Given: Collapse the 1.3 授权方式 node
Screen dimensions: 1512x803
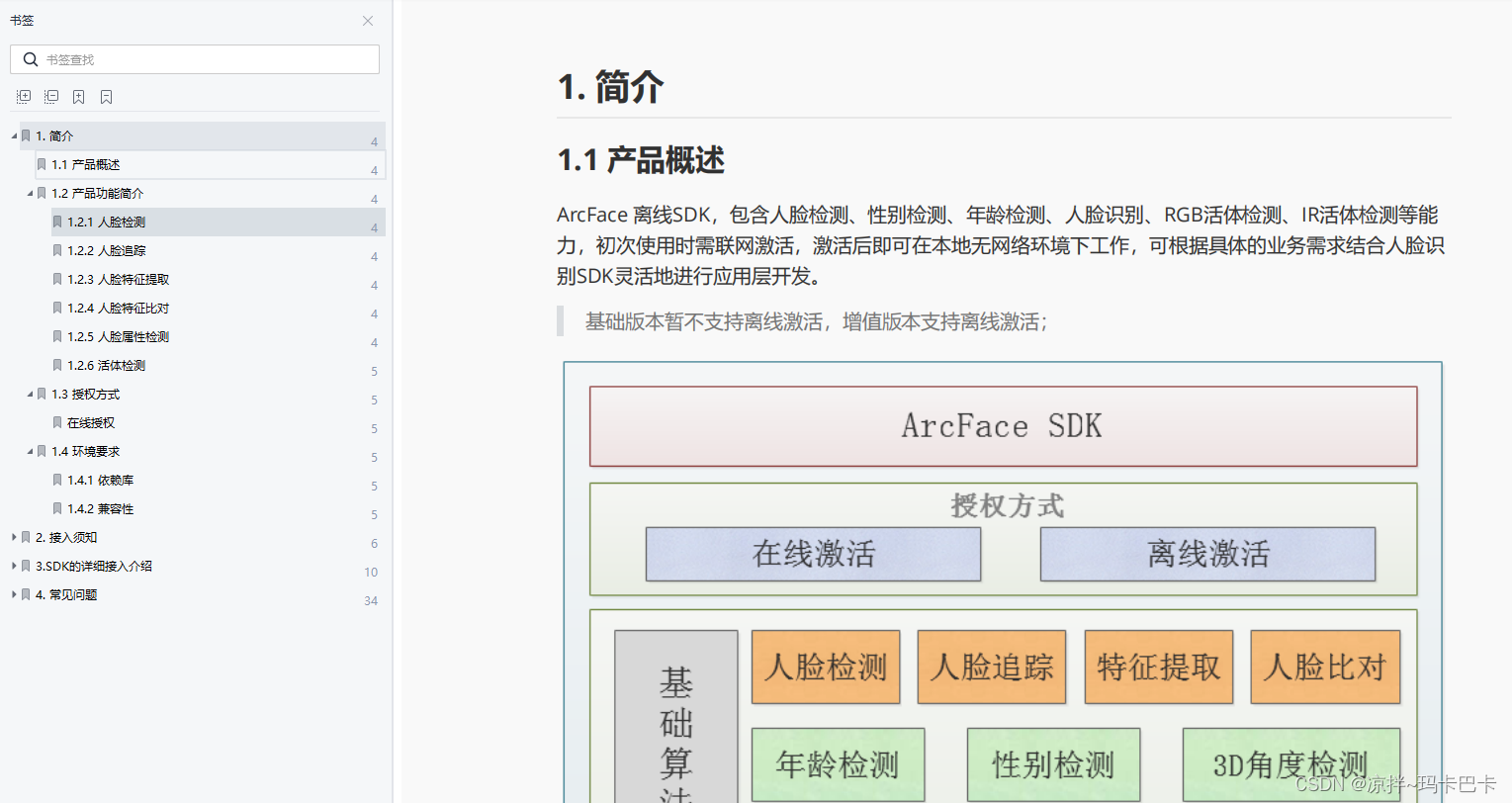Looking at the screenshot, I should click(30, 395).
